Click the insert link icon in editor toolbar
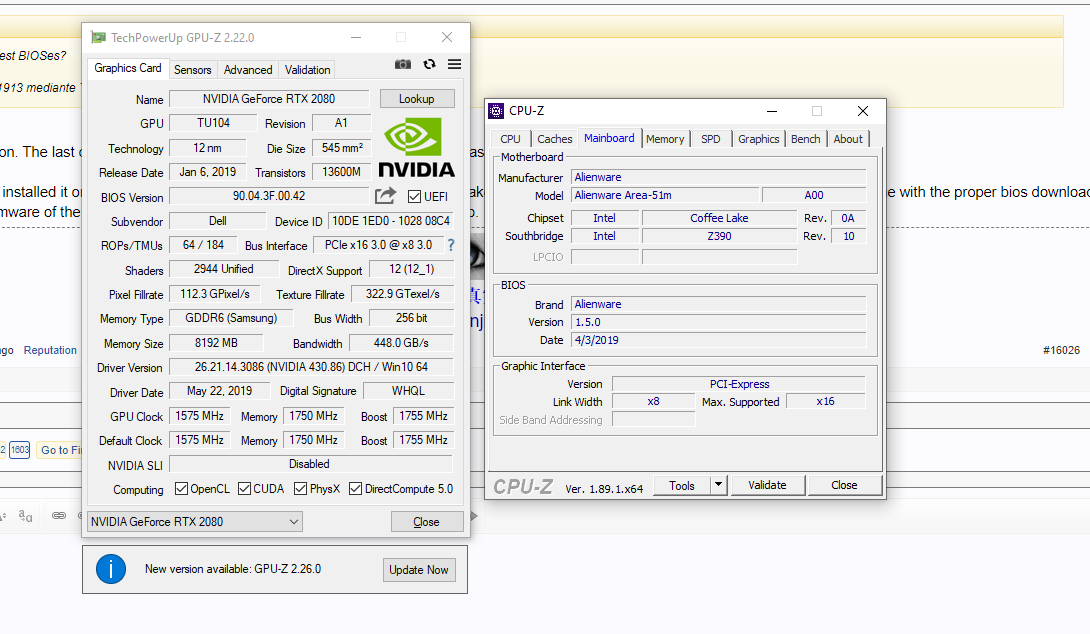The height and width of the screenshot is (634, 1090). [x=59, y=515]
